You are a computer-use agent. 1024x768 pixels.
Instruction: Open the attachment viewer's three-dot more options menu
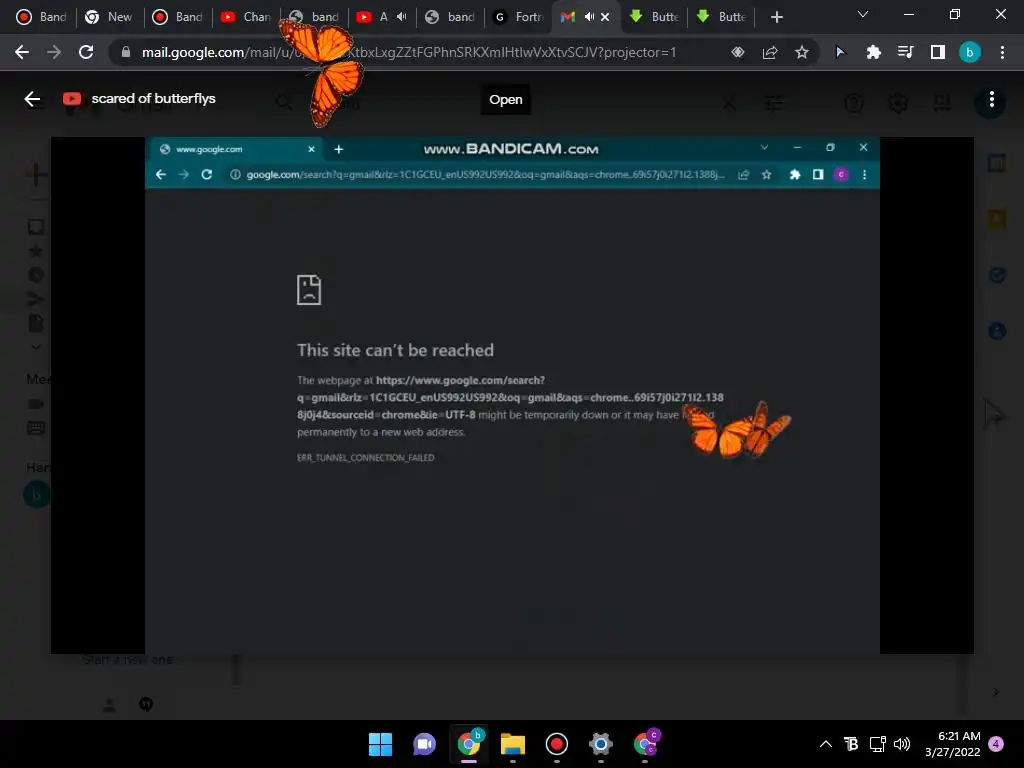pos(991,99)
